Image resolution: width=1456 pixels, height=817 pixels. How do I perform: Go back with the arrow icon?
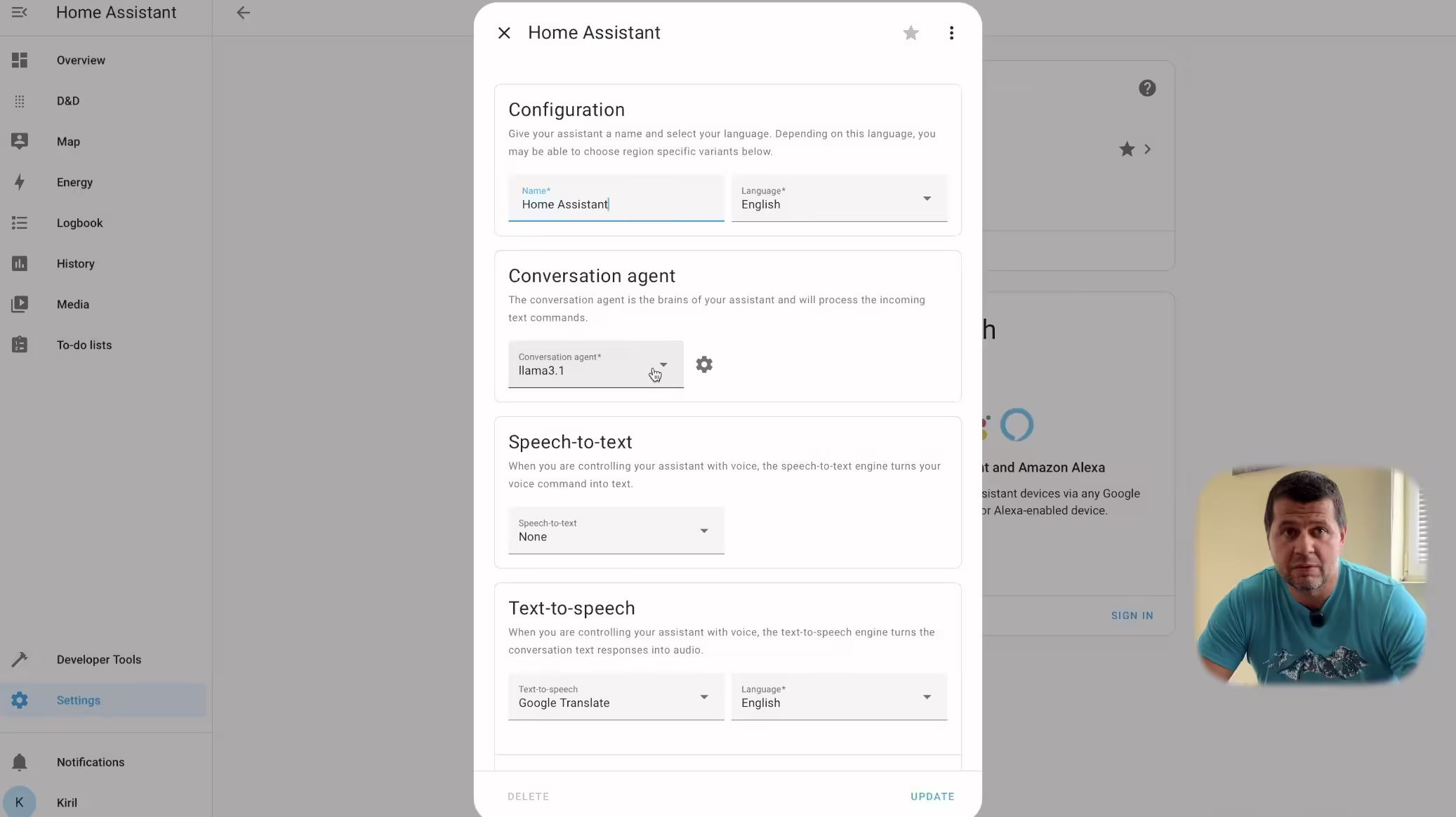point(243,13)
